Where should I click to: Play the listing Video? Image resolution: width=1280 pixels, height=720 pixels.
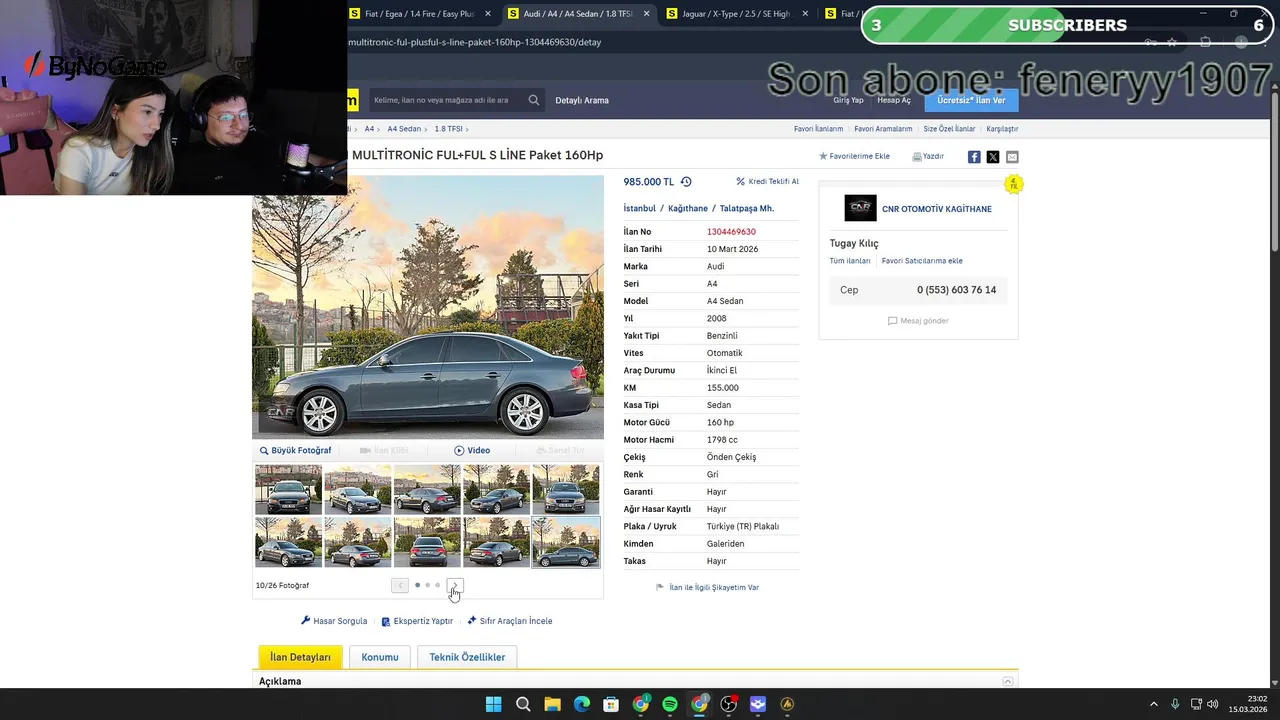(472, 451)
